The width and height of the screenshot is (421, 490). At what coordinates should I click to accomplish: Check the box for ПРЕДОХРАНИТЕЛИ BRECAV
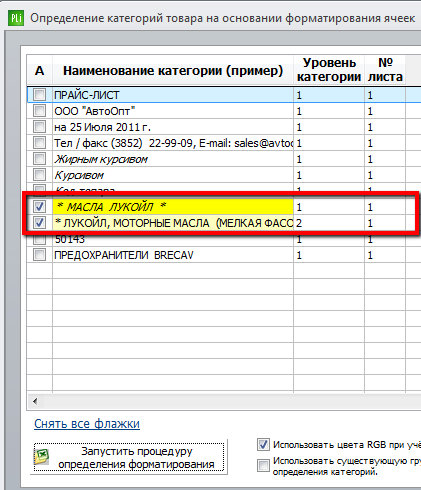39,255
